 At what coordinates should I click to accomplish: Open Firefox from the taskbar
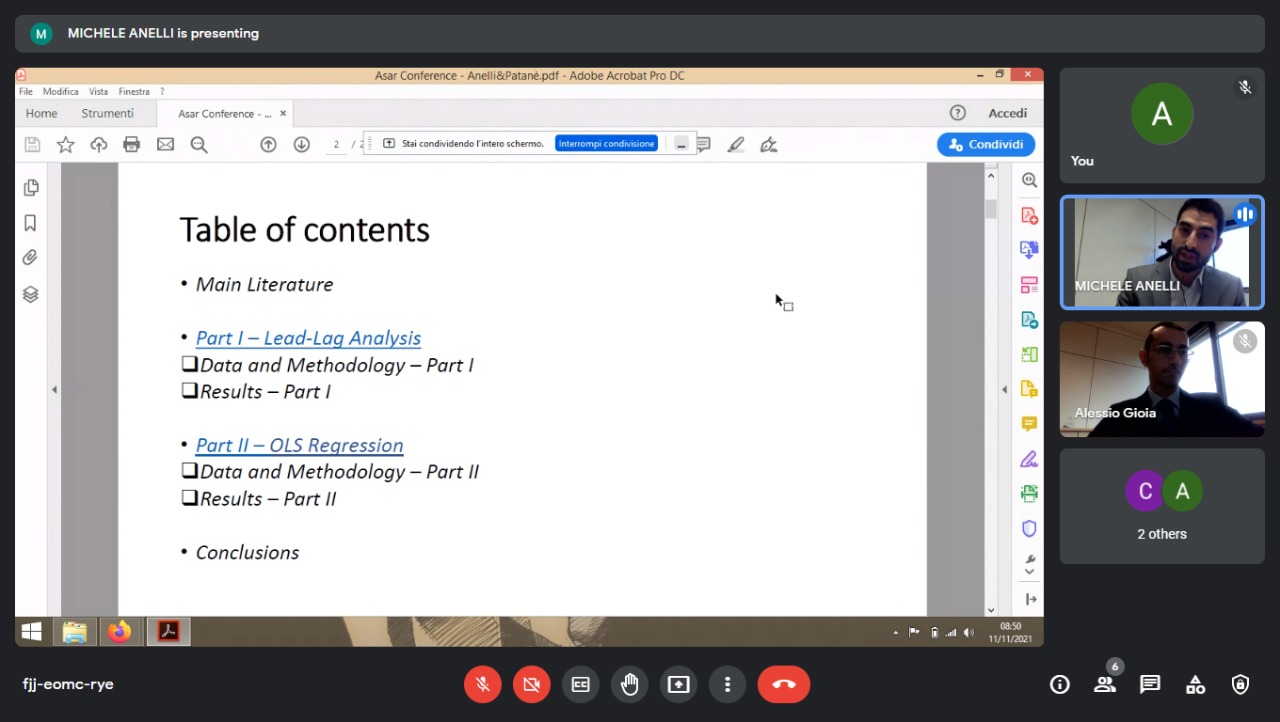coord(120,632)
